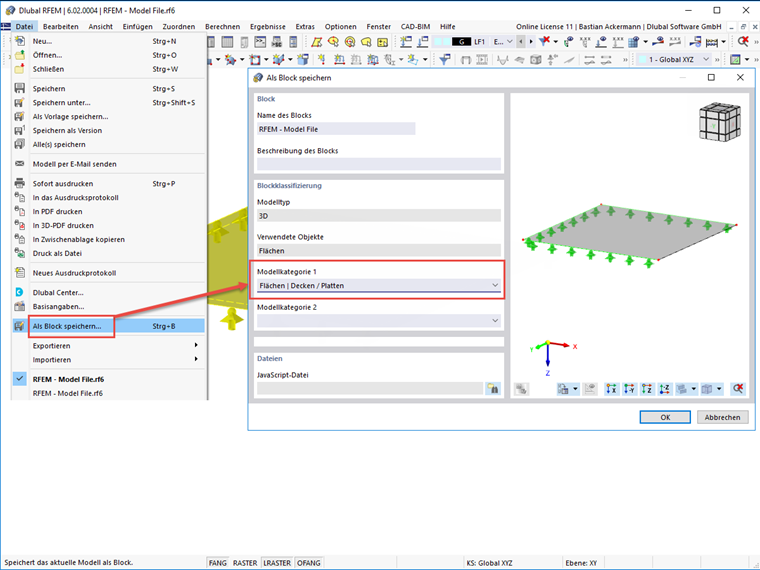The height and width of the screenshot is (570, 760).
Task: Click the Beschreibung des Blocks input field
Action: 379,164
